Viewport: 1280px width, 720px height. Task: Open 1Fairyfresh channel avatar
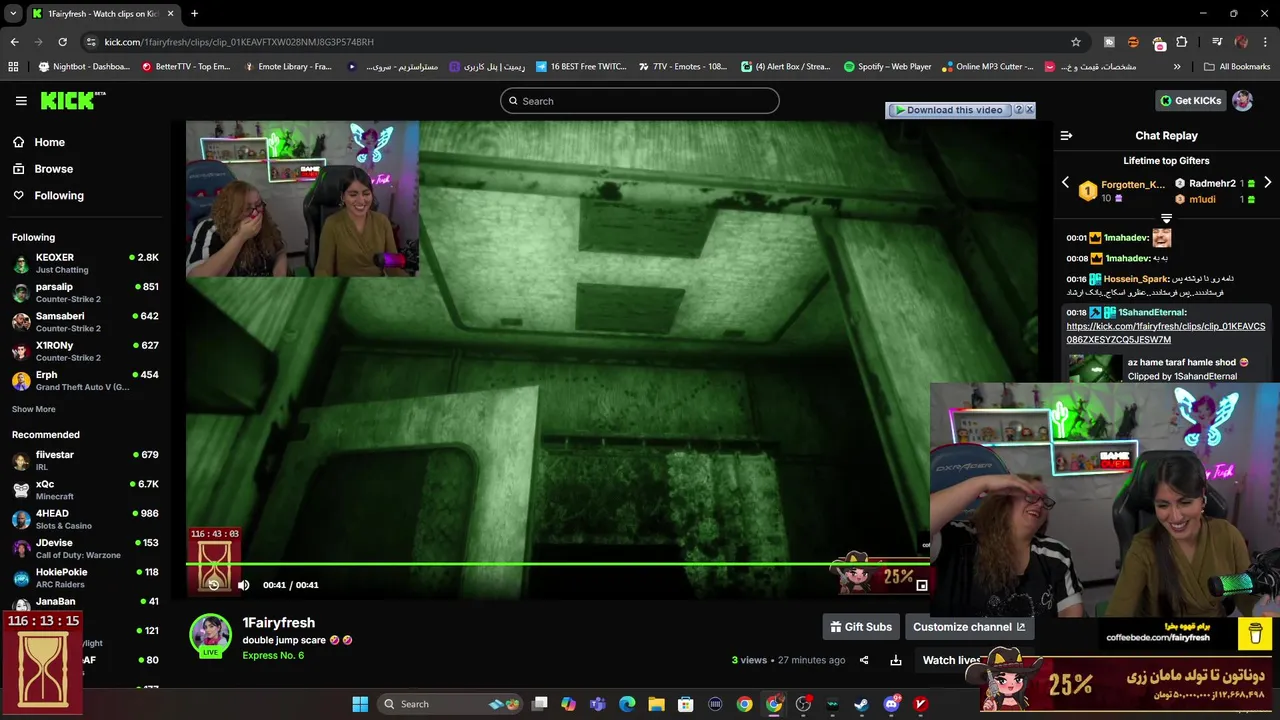(210, 635)
